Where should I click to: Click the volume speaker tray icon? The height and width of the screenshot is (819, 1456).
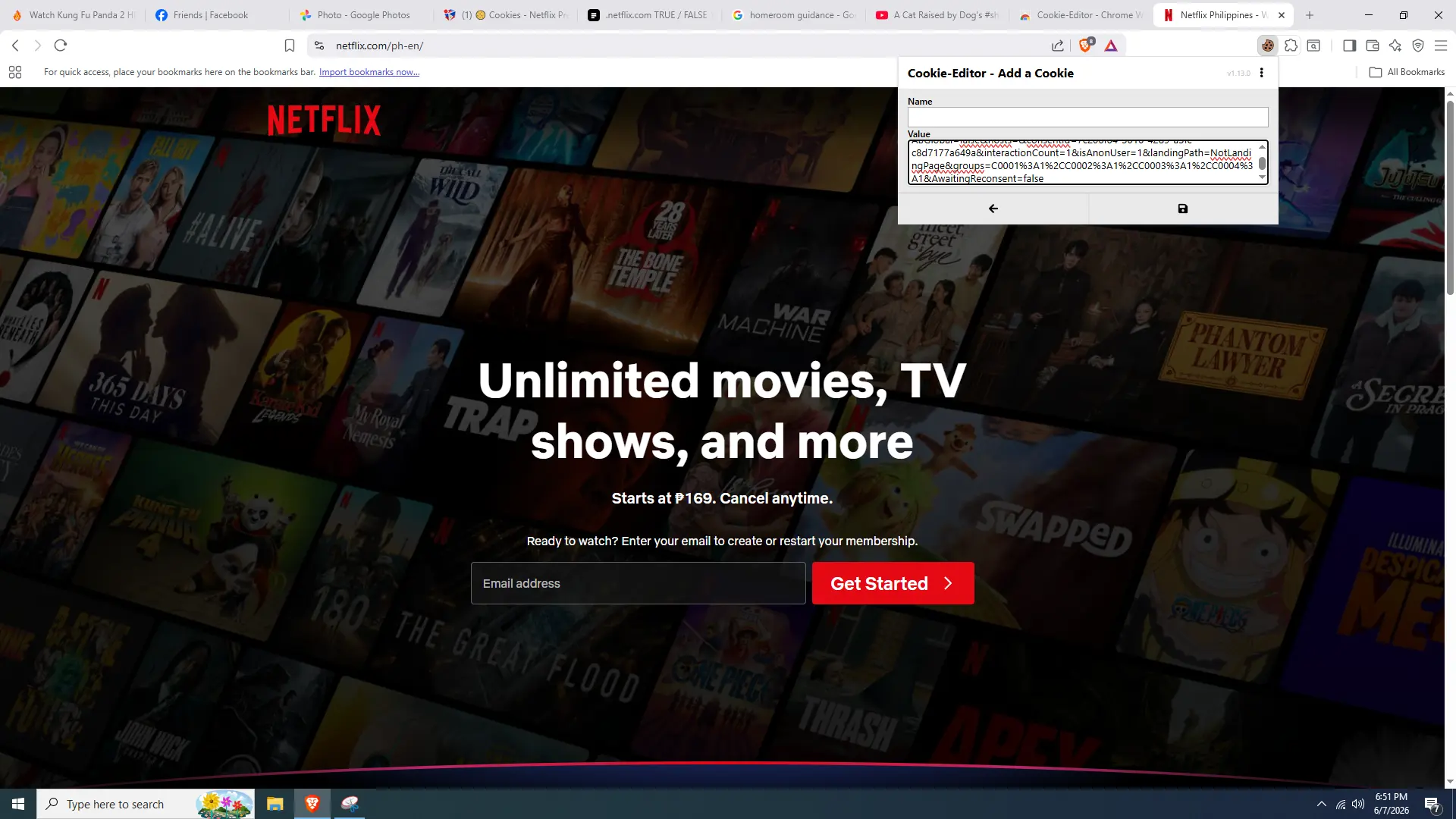(1358, 804)
